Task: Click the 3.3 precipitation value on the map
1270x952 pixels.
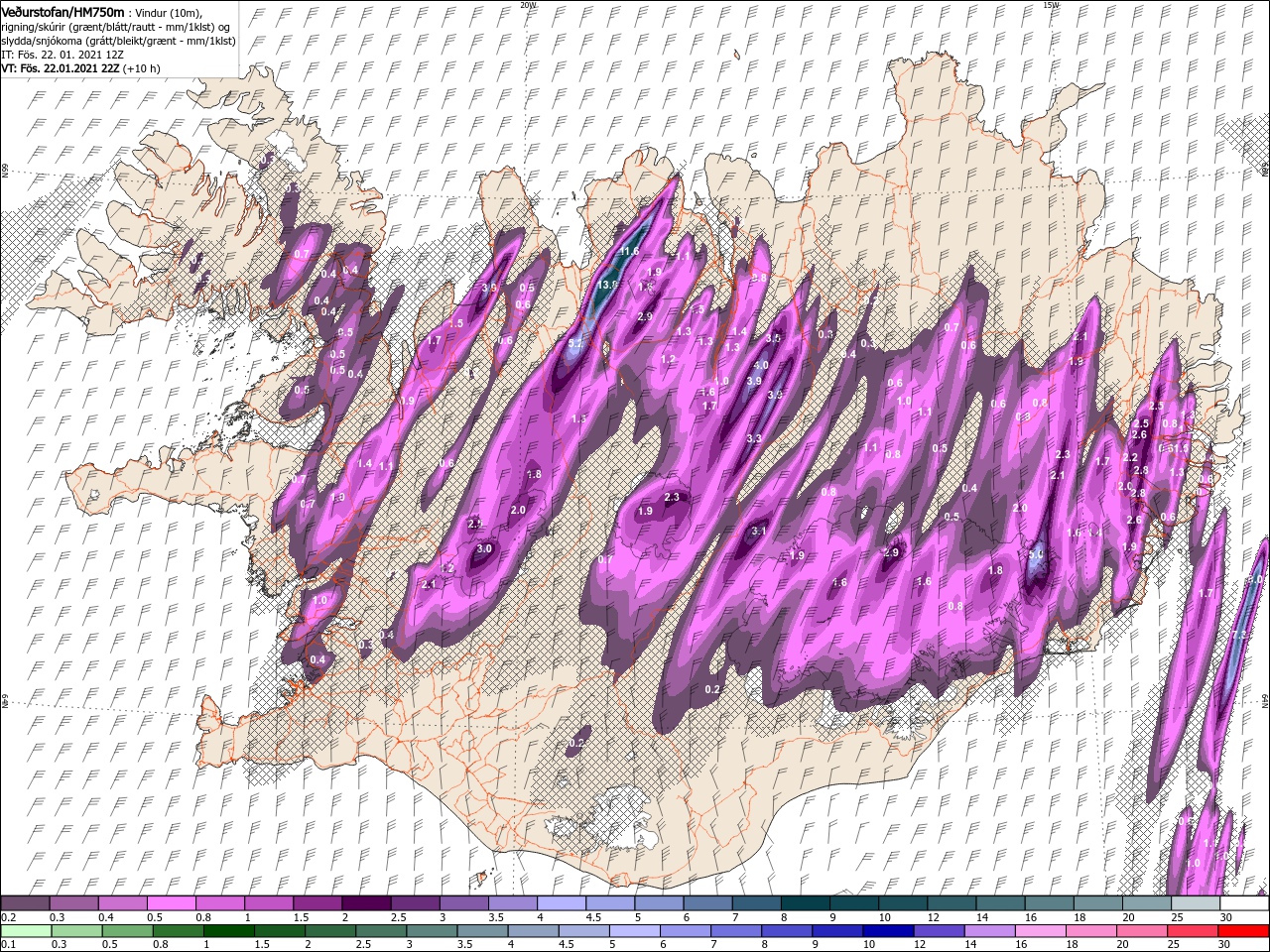Action: (x=754, y=438)
